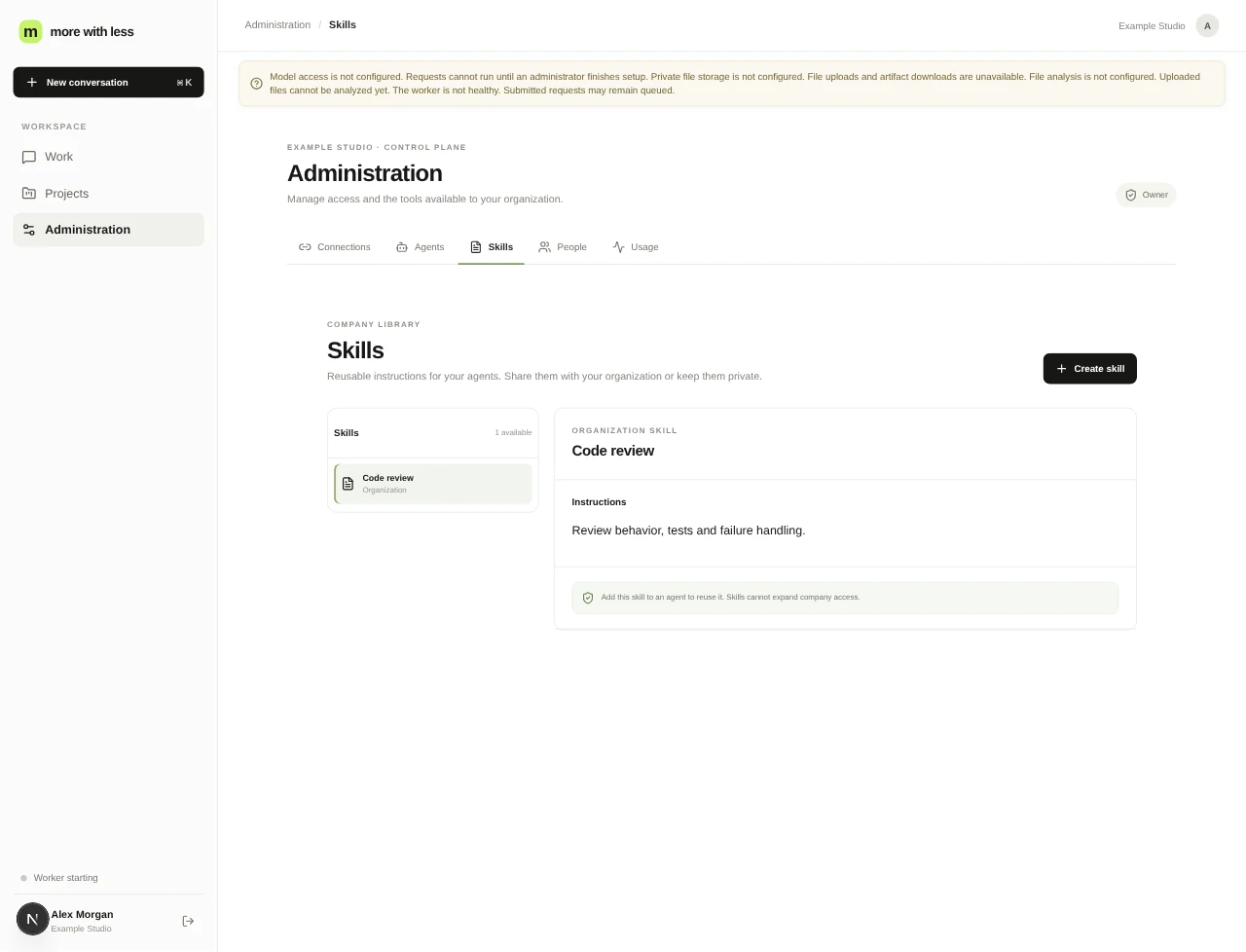Click the green 'm' app logo
The height and width of the screenshot is (952, 1246).
[x=31, y=31]
